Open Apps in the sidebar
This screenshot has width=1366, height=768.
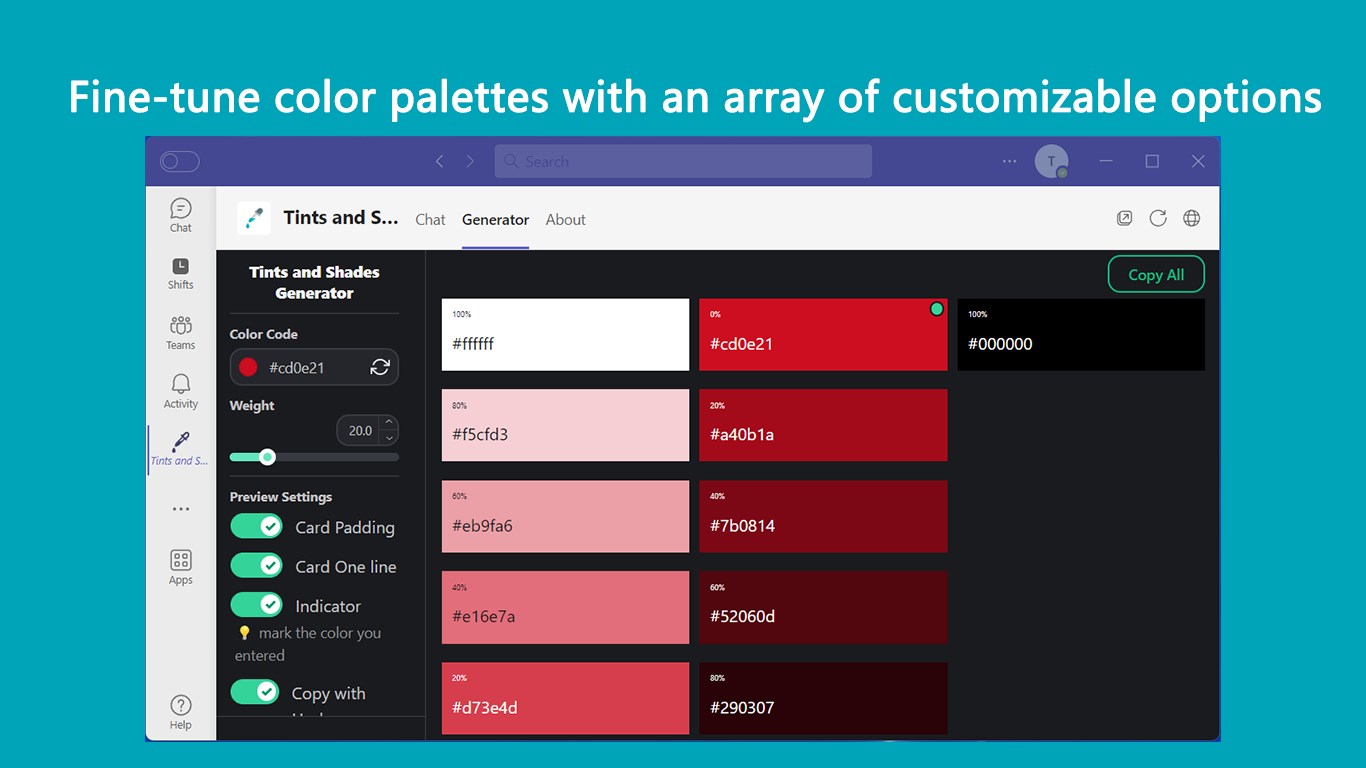(180, 566)
